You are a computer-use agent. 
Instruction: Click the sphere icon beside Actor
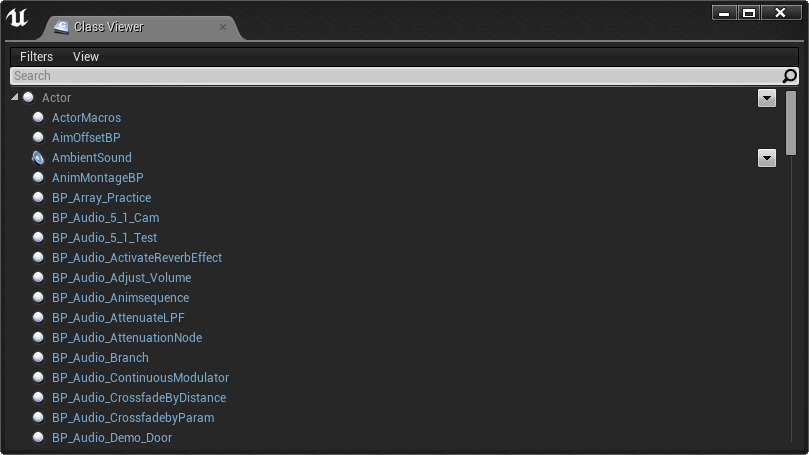tap(28, 98)
